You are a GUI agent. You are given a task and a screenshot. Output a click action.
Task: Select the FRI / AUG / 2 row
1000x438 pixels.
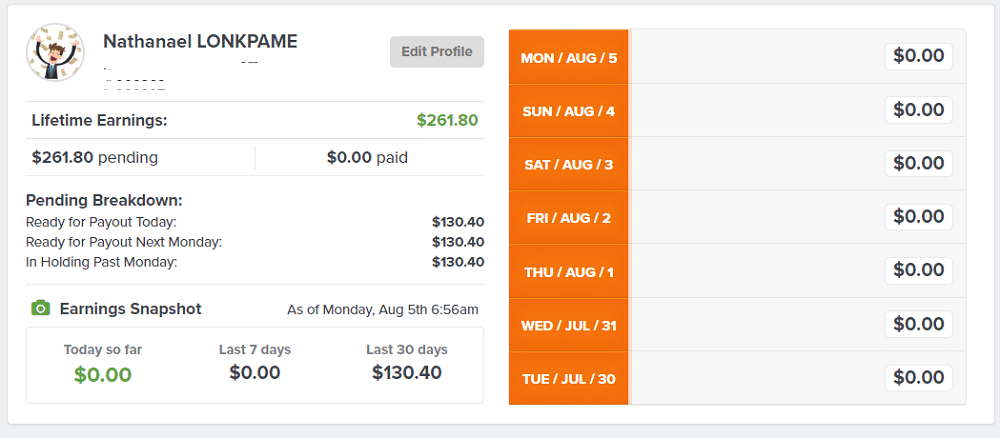pos(737,217)
